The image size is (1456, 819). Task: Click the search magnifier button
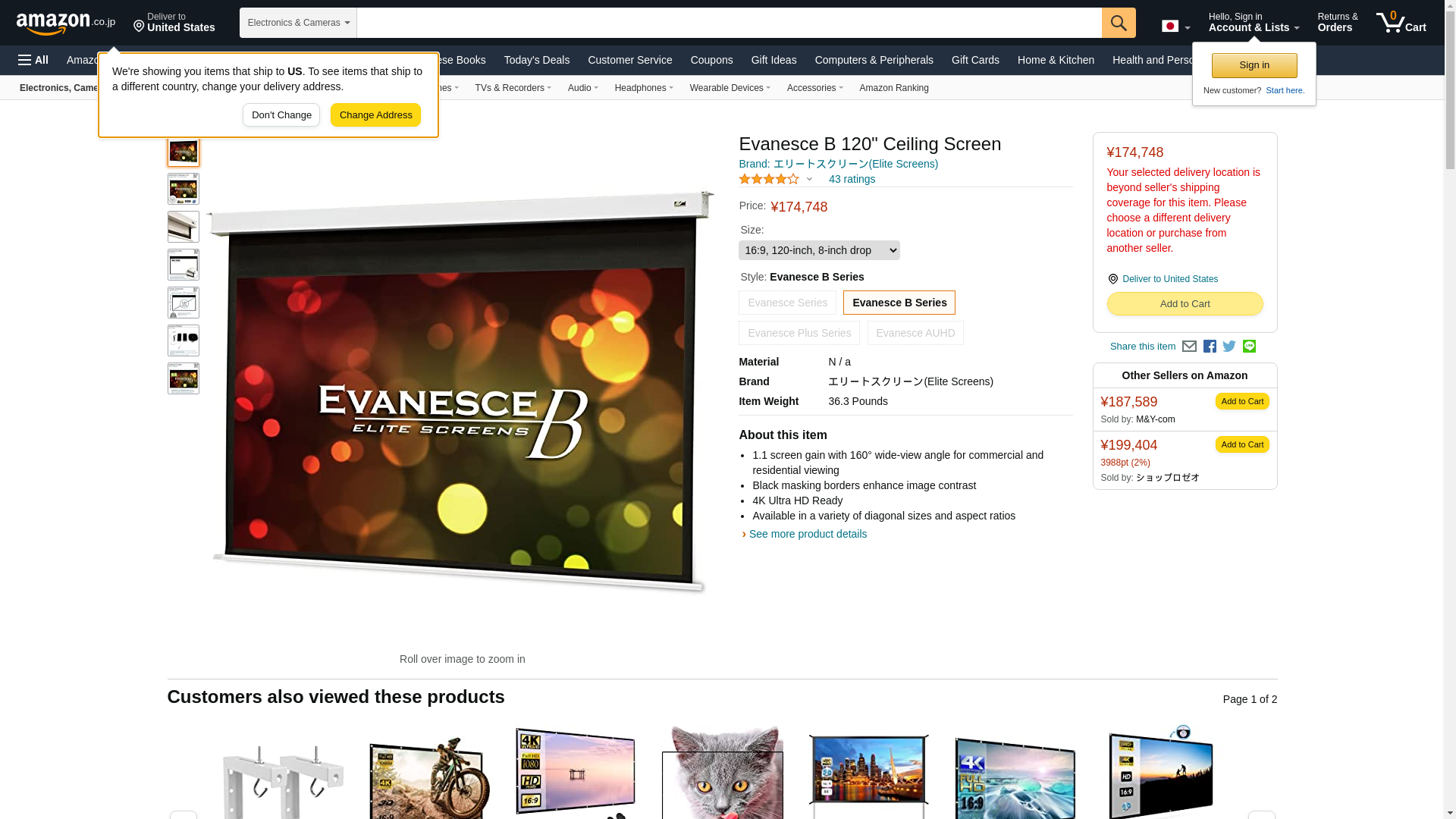pos(1119,23)
